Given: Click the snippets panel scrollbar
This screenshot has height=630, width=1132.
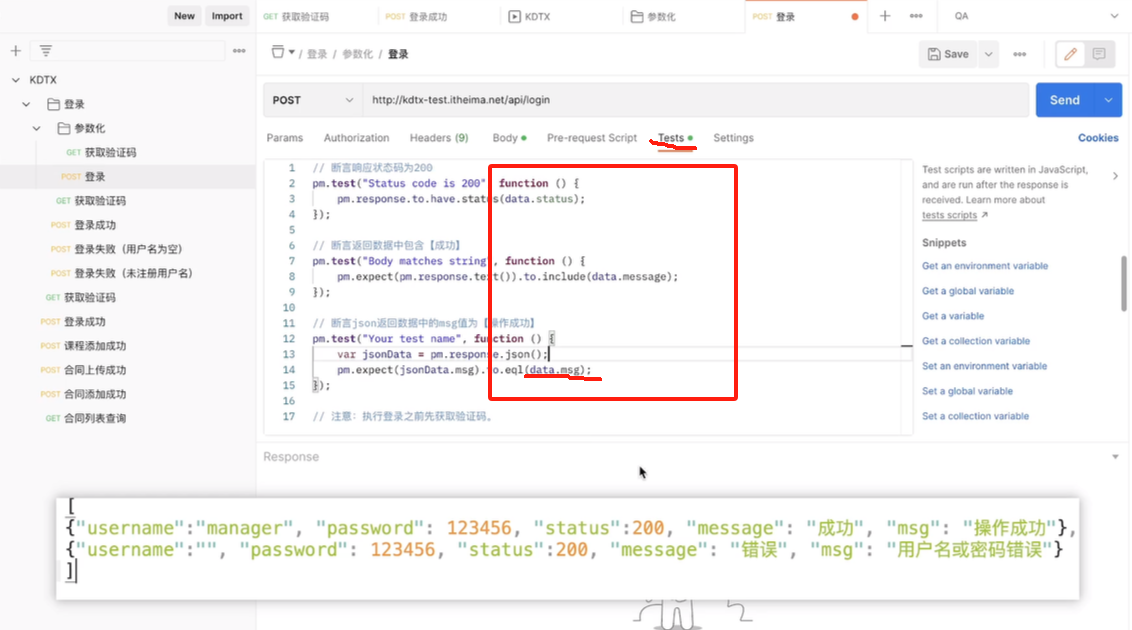Looking at the screenshot, I should [x=1123, y=284].
